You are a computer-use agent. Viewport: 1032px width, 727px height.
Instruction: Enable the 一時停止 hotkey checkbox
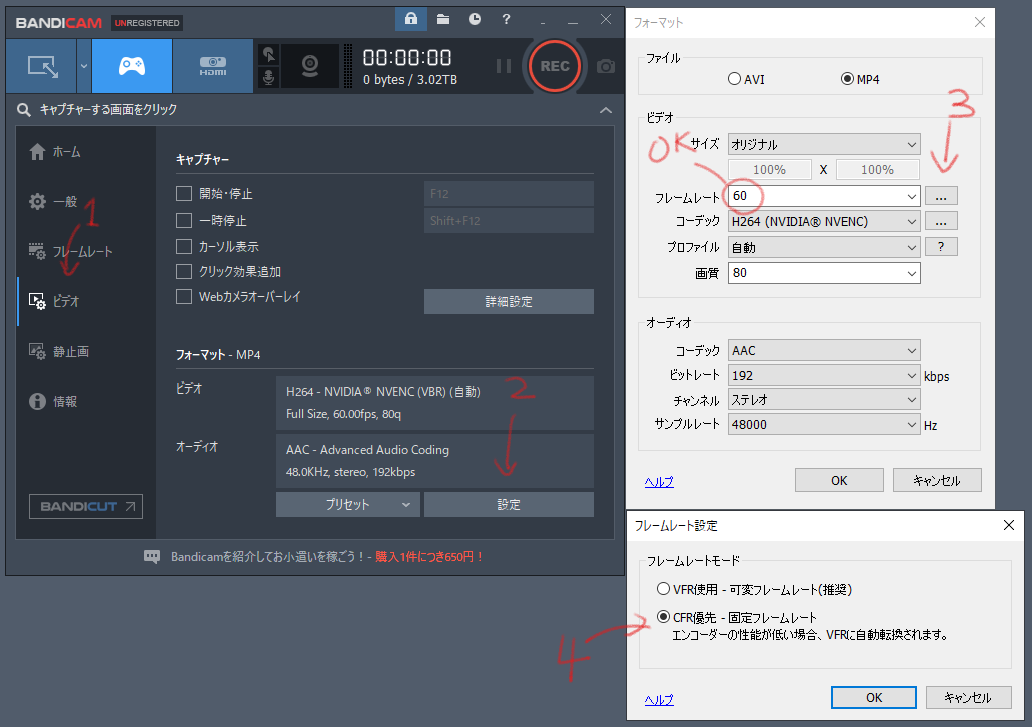(x=184, y=220)
